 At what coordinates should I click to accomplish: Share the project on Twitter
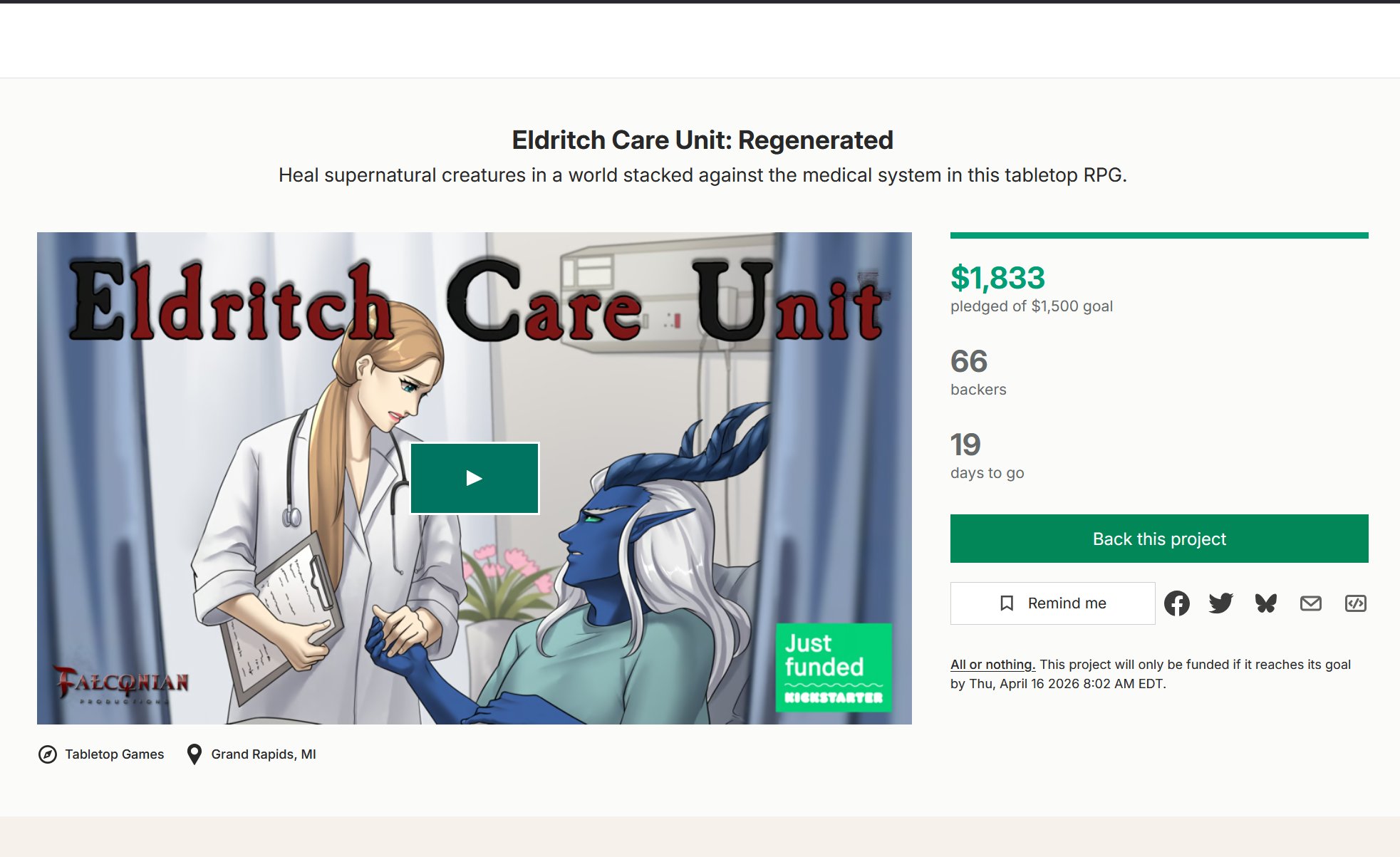tap(1220, 603)
